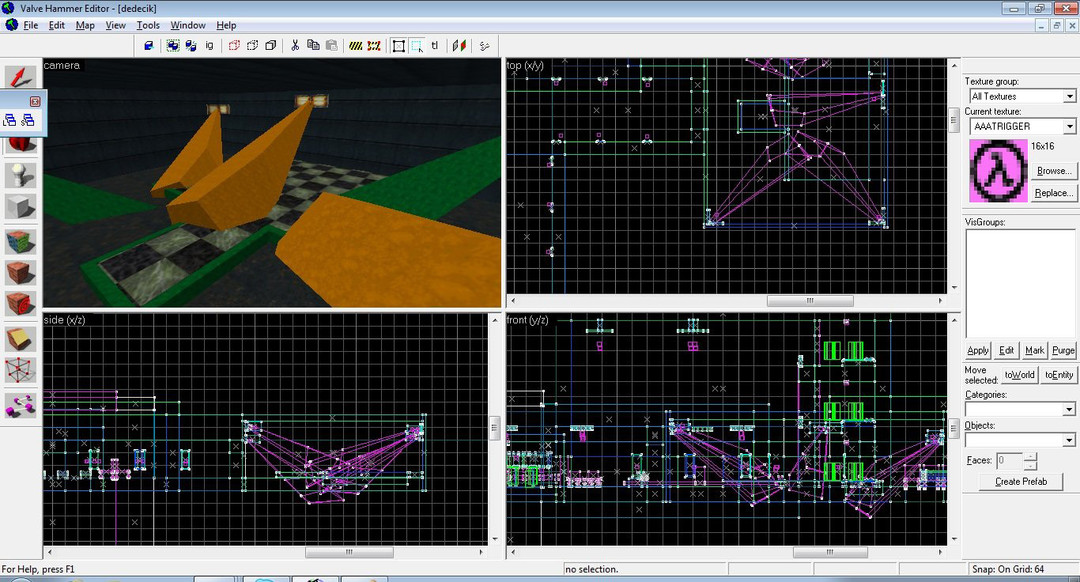This screenshot has width=1080, height=582.
Task: Close the small floating toolbar
Action: [x=35, y=101]
